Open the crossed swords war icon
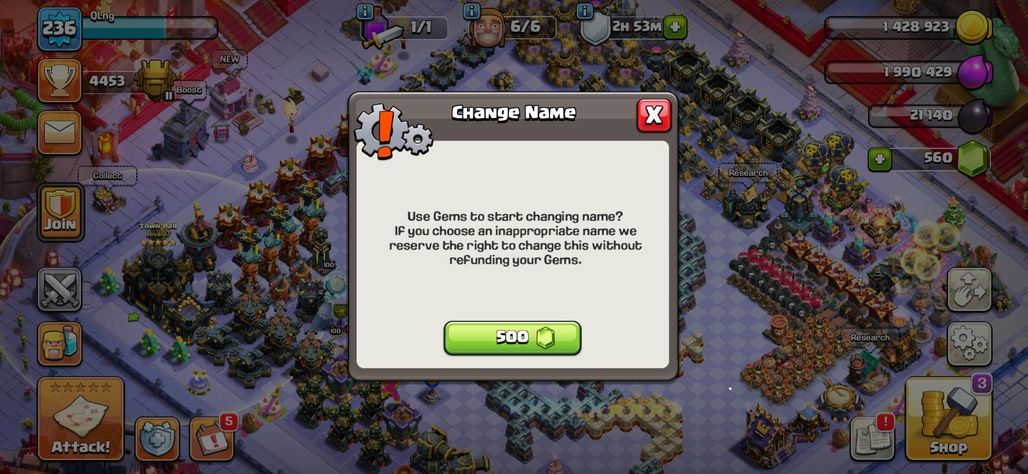The width and height of the screenshot is (1028, 474). click(60, 289)
